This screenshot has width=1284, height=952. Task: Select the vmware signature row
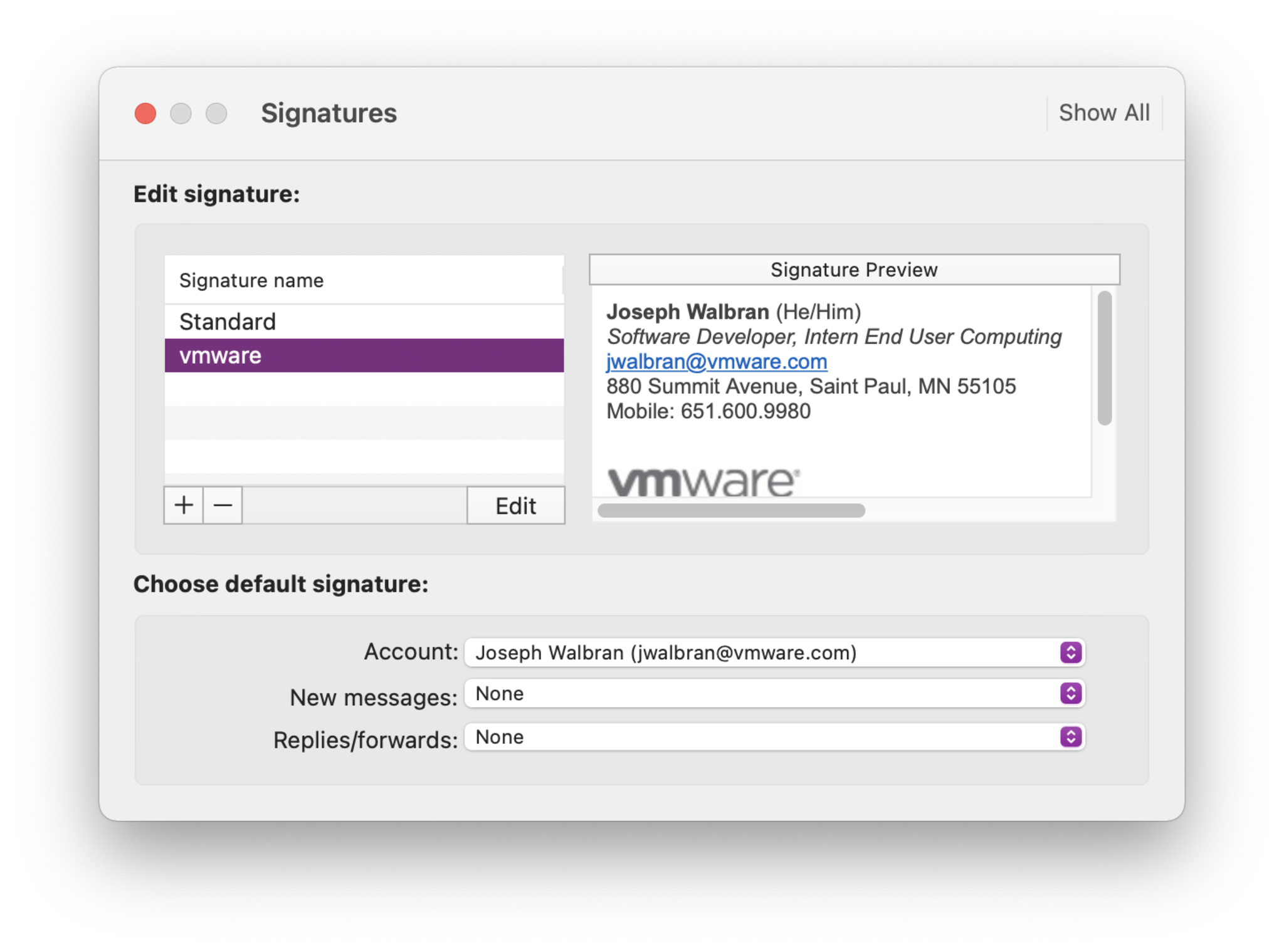pyautogui.click(x=364, y=355)
